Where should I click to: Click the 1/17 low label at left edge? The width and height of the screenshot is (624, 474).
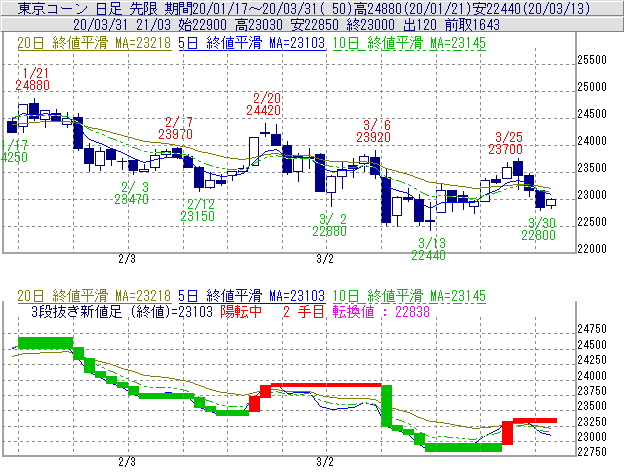click(14, 151)
